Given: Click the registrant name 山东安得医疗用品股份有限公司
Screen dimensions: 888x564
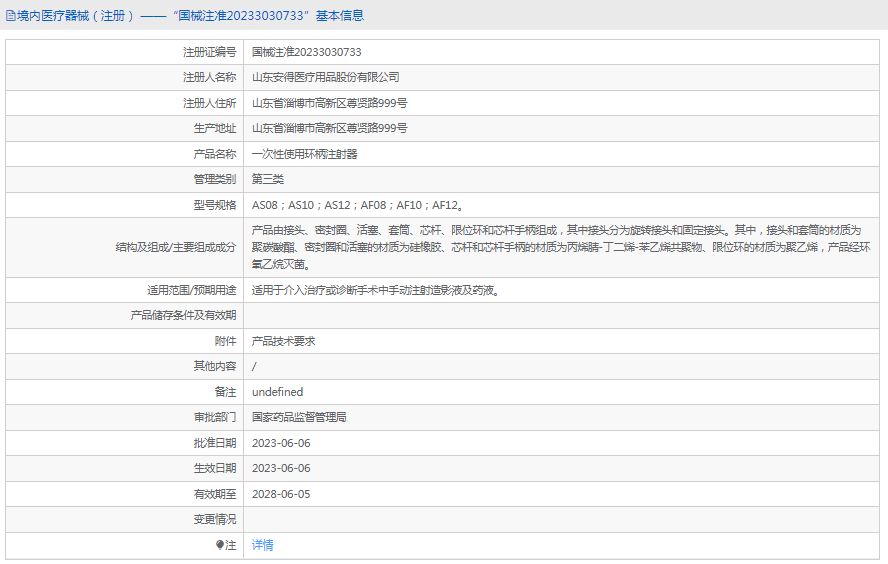Looking at the screenshot, I should click(326, 78).
